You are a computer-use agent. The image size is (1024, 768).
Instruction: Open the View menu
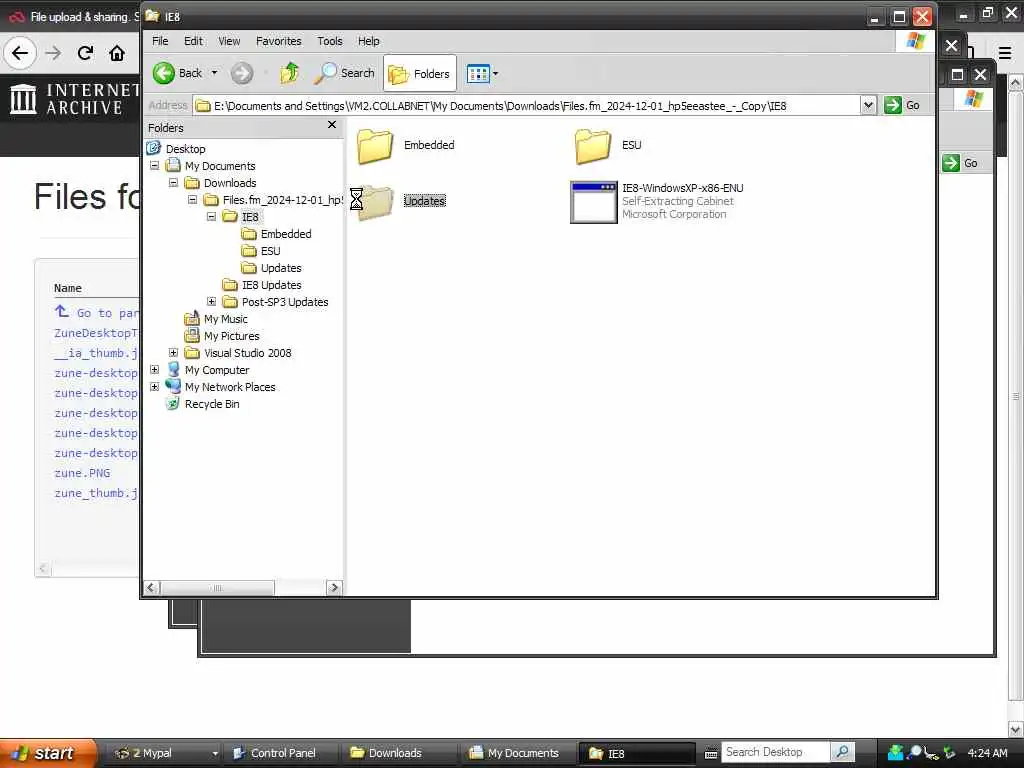(229, 41)
